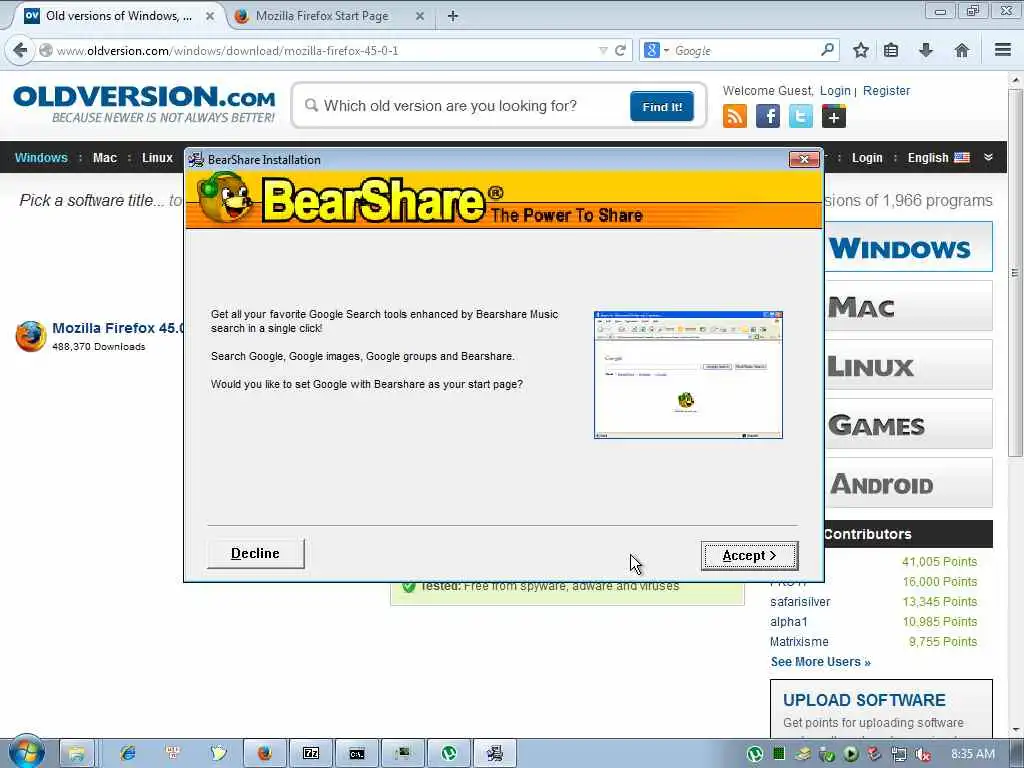Click the page vertical scrollbar thumb
Viewport: 1024px width, 768px height.
[x=1015, y=272]
